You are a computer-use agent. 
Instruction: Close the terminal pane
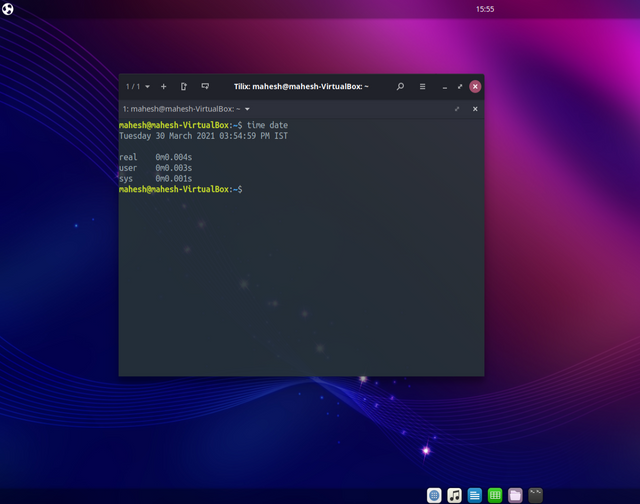click(x=475, y=109)
